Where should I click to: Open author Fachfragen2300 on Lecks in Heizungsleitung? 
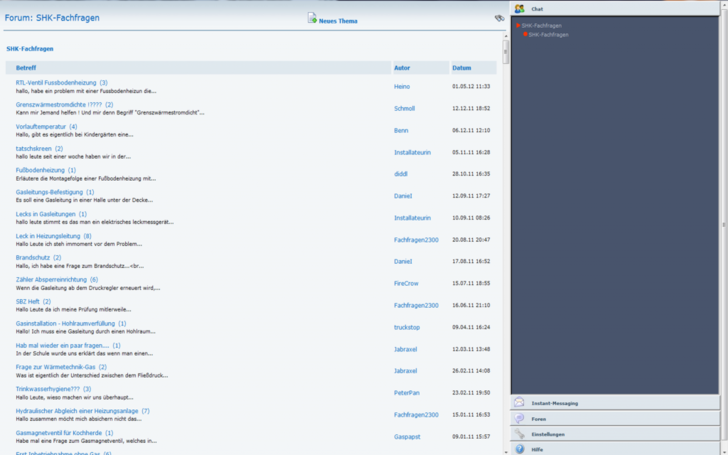416,240
